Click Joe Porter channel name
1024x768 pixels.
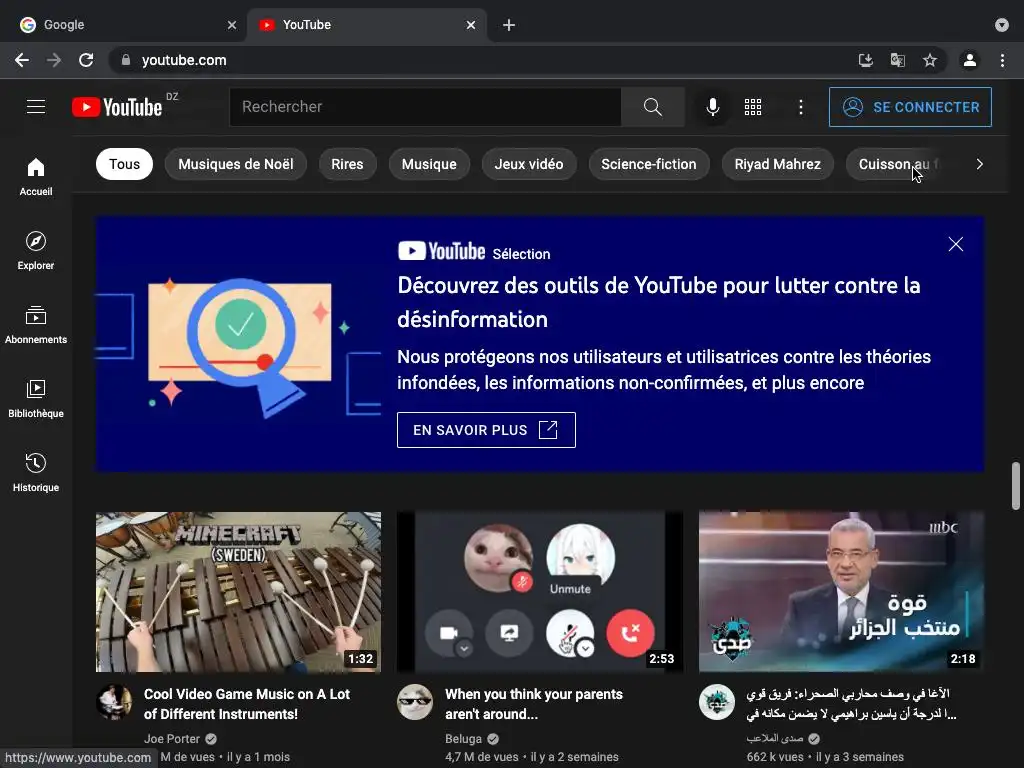(x=172, y=739)
